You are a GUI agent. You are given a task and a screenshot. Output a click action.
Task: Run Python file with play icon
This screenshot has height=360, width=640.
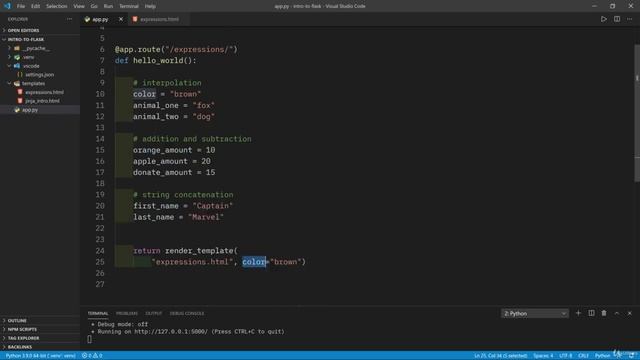[x=603, y=19]
